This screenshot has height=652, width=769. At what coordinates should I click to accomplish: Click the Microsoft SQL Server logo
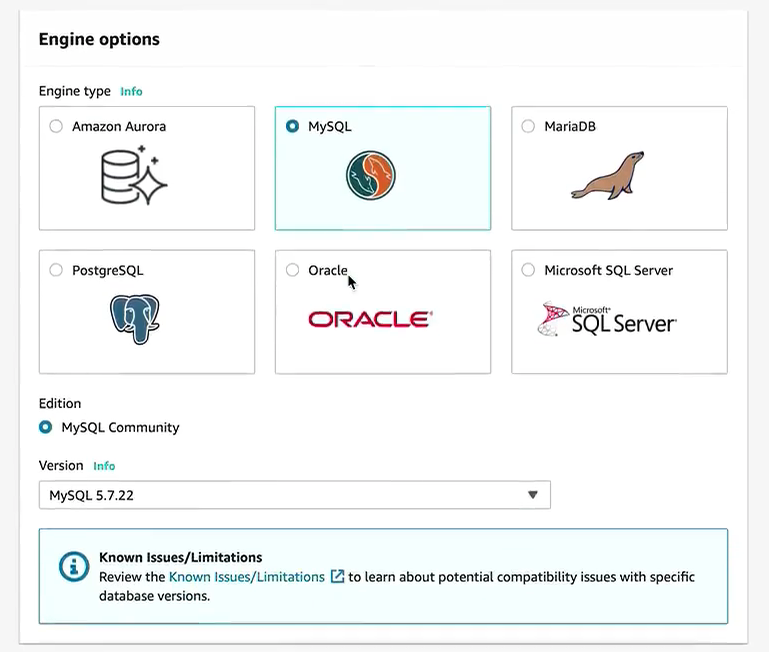tap(607, 320)
